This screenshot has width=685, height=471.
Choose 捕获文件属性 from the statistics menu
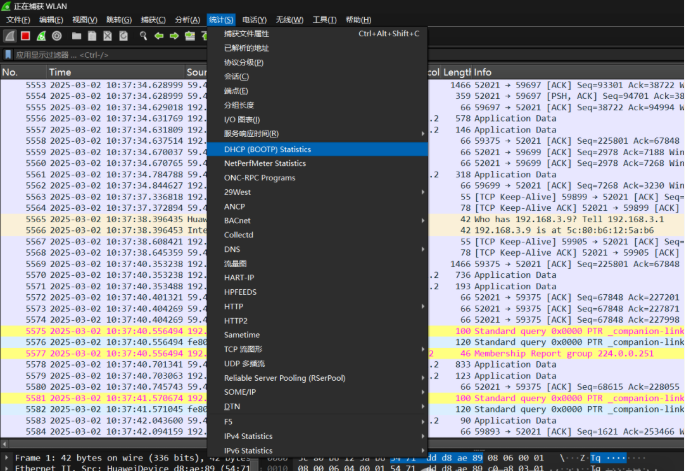(x=317, y=34)
